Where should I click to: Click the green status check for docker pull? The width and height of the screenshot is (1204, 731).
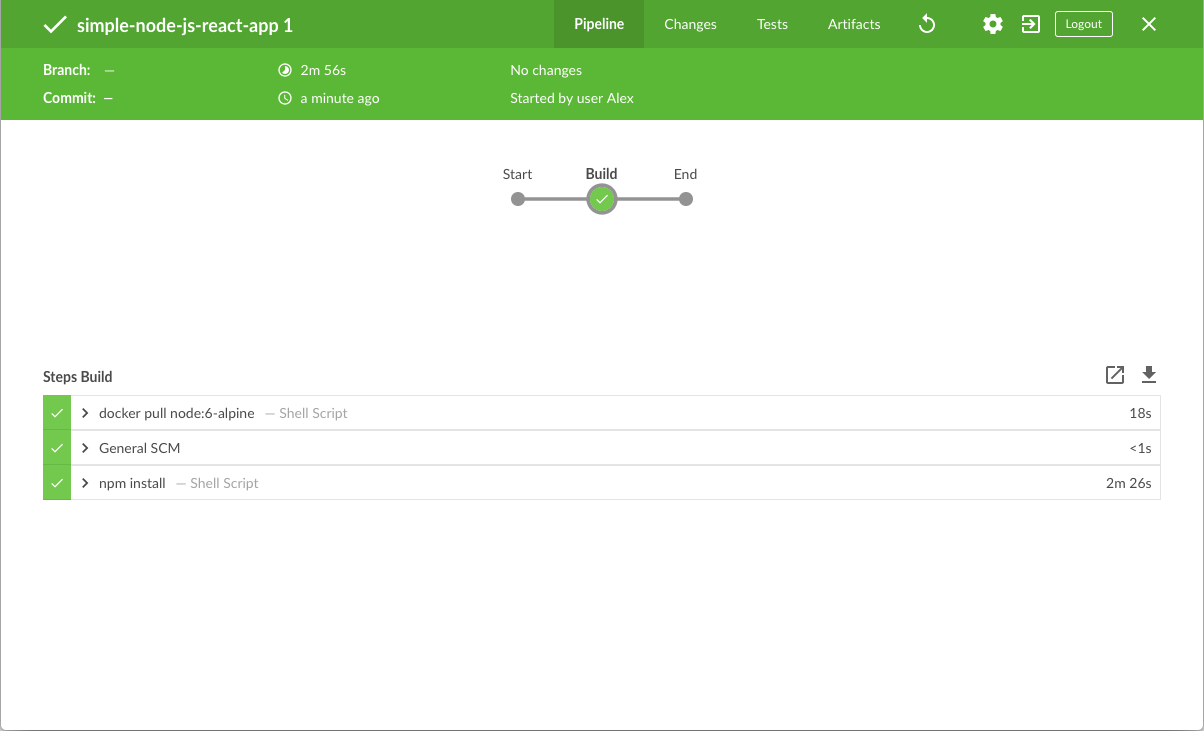(57, 413)
